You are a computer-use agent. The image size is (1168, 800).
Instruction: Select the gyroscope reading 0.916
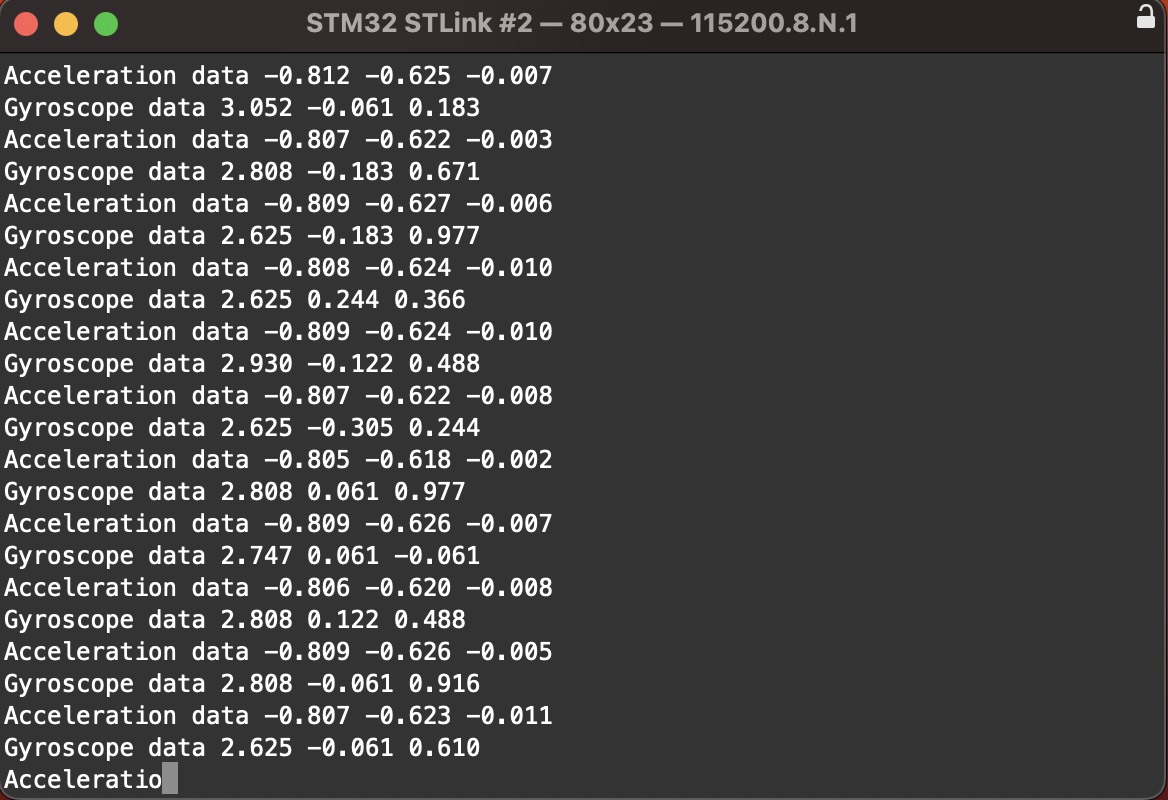pyautogui.click(x=444, y=684)
